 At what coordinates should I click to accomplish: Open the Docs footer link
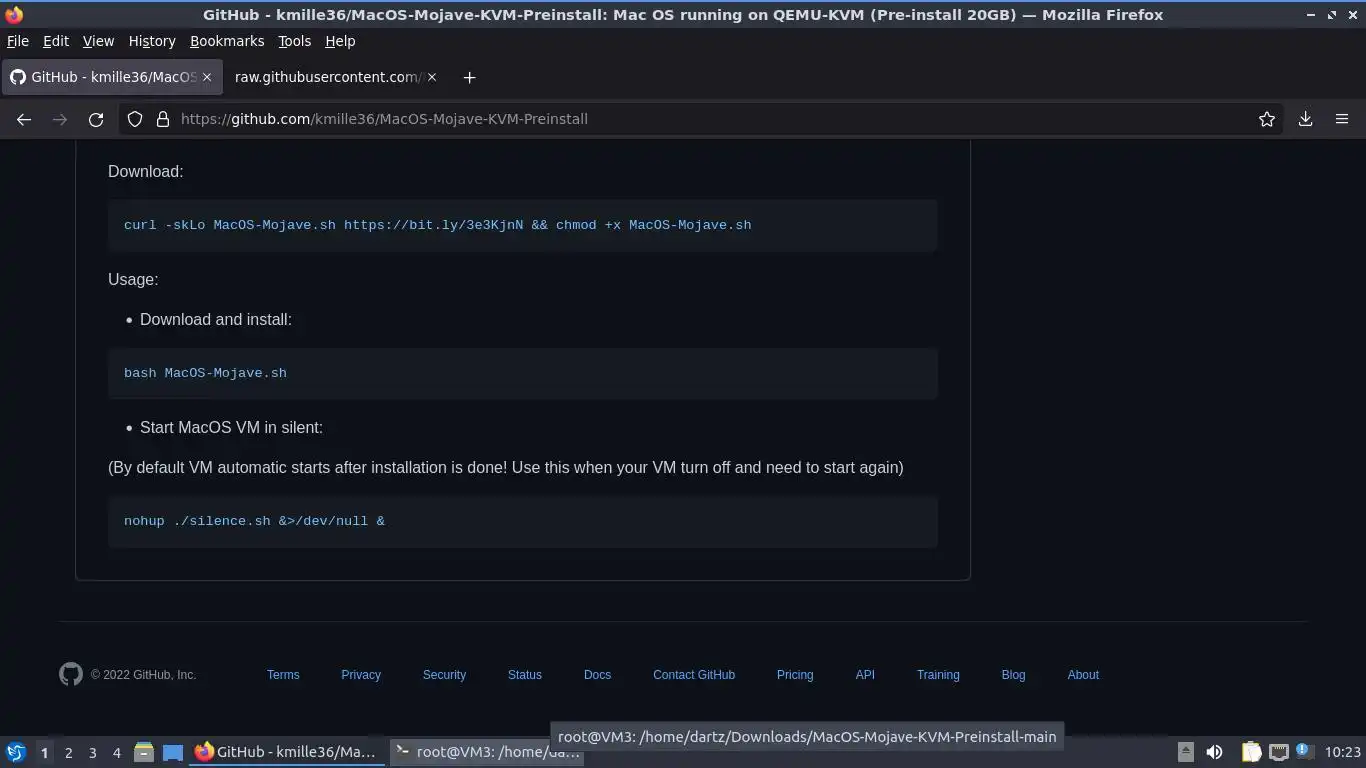(x=597, y=675)
